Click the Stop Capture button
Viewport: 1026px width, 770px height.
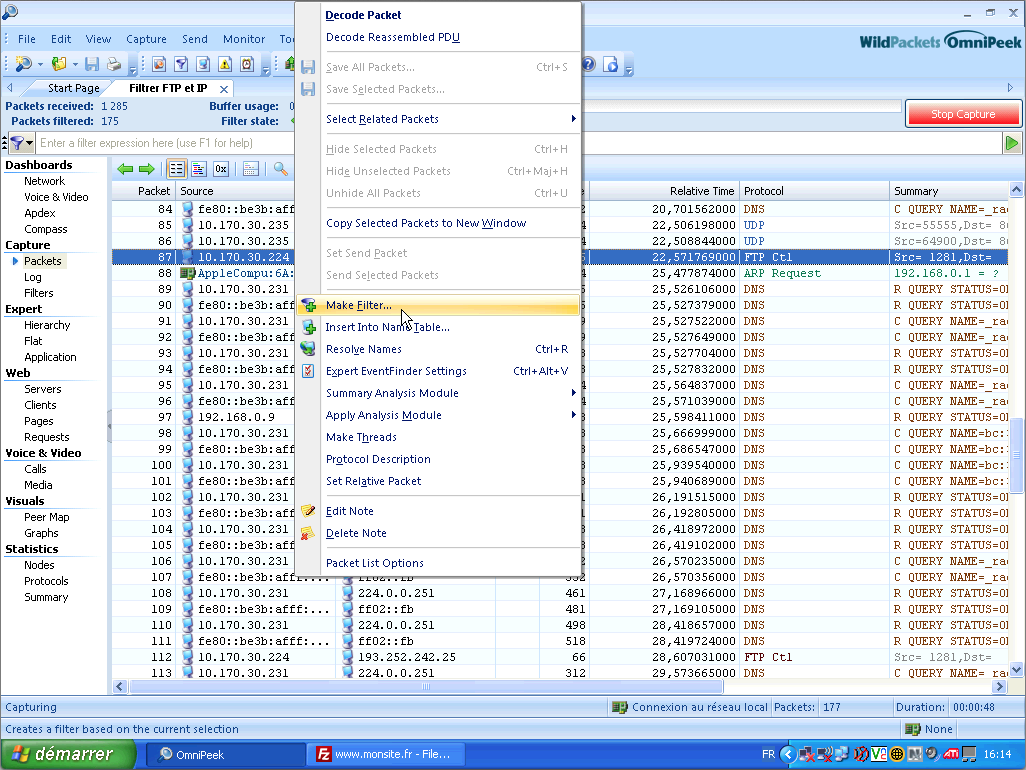pos(963,114)
